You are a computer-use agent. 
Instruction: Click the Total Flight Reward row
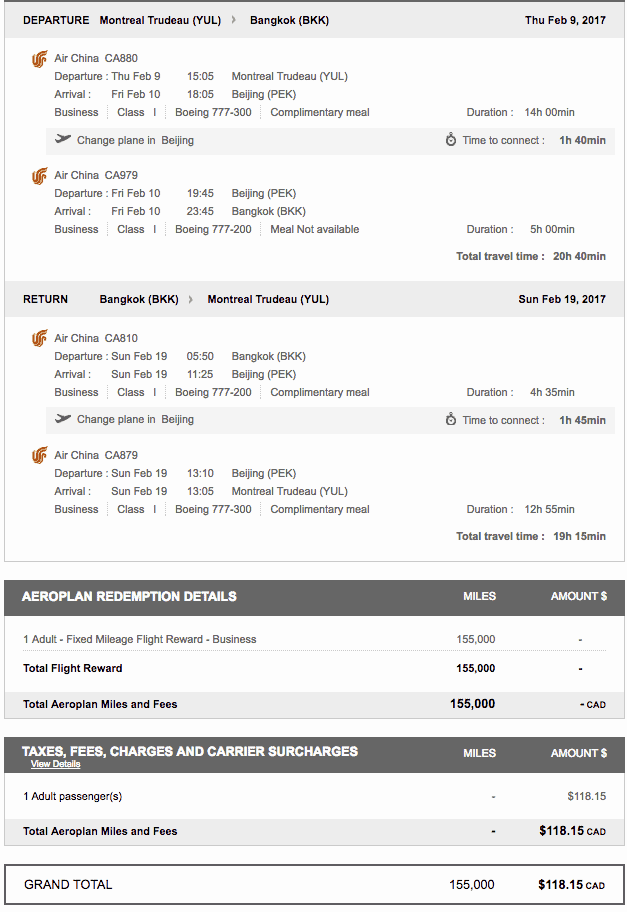coord(73,668)
